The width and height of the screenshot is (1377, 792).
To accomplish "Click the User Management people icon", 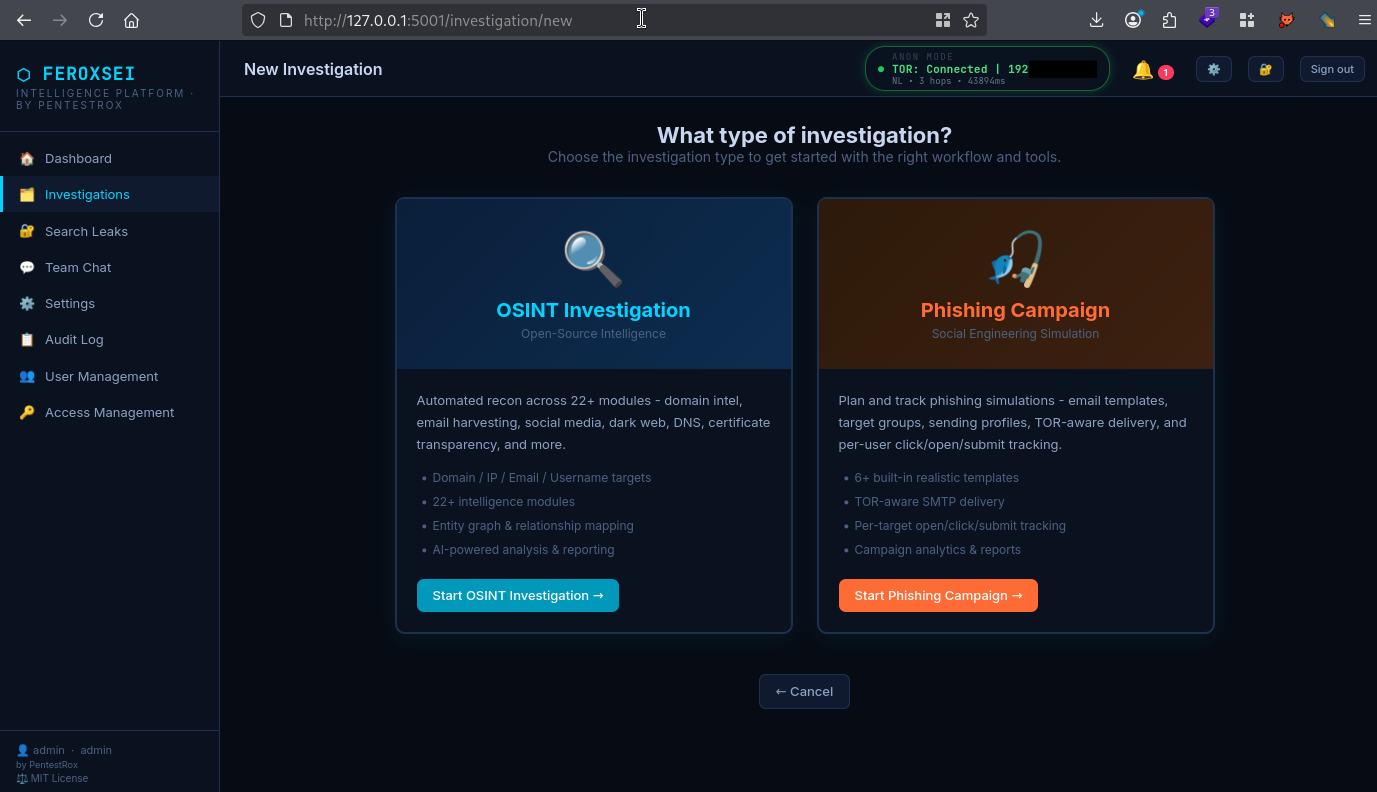I will click(27, 376).
